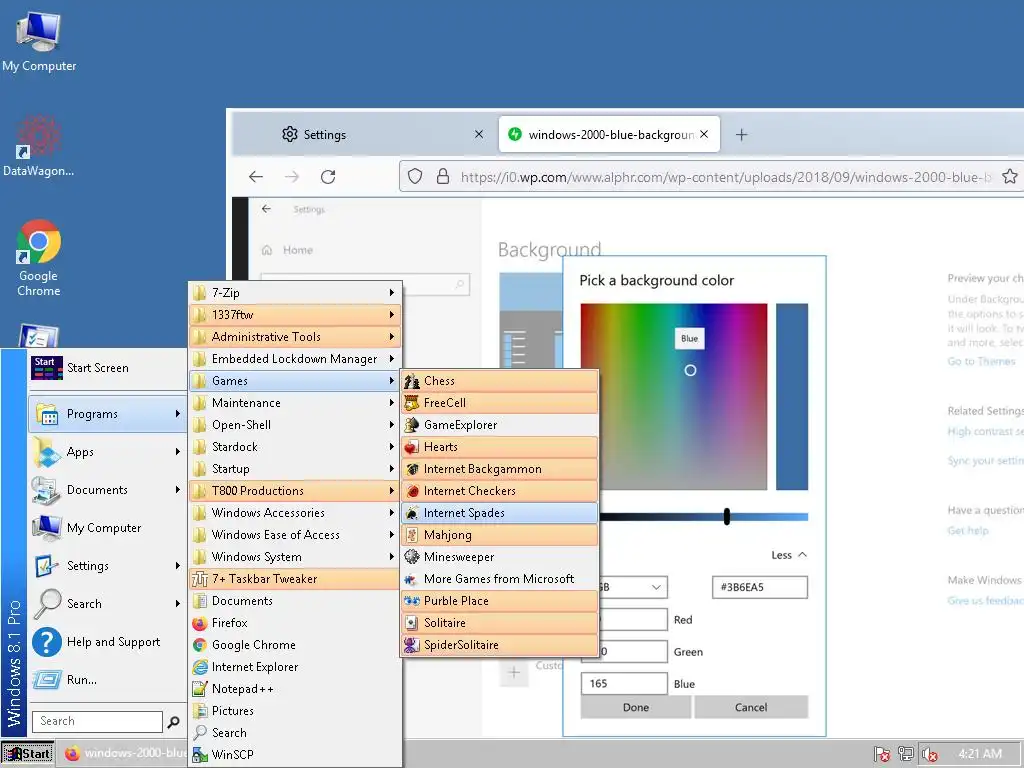Open Mahjong game
1024x768 pixels.
500,535
